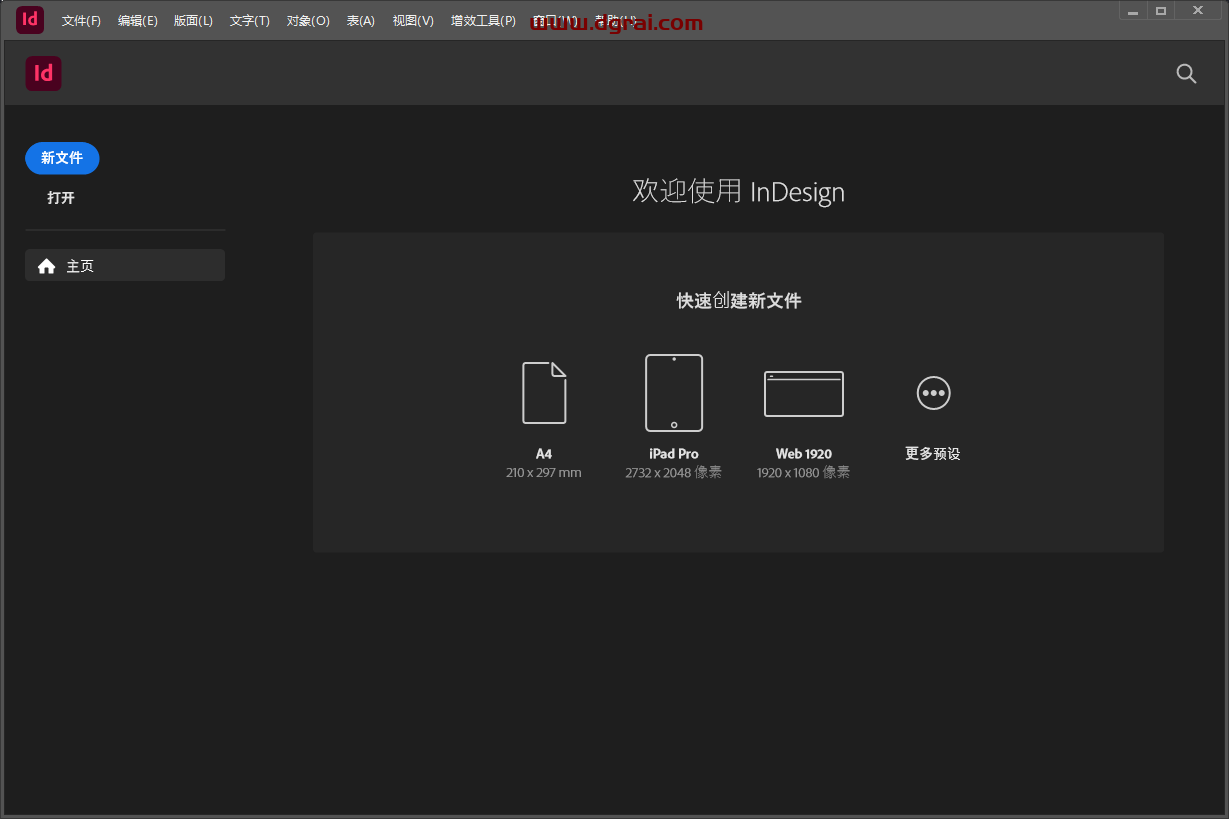This screenshot has width=1229, height=819.
Task: Open the 对象(O) object menu
Action: click(308, 21)
